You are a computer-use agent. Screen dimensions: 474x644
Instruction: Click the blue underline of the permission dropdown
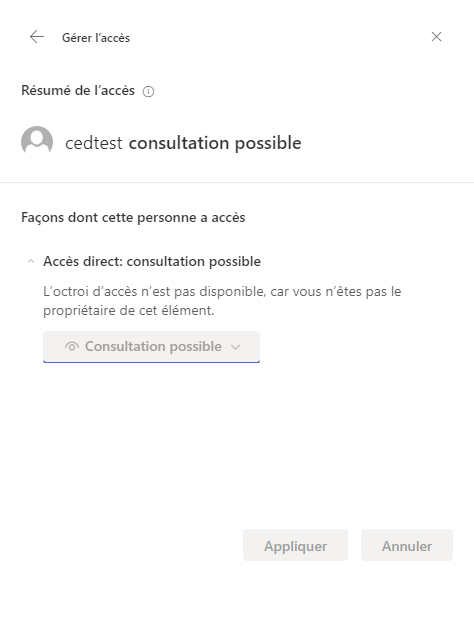click(152, 362)
